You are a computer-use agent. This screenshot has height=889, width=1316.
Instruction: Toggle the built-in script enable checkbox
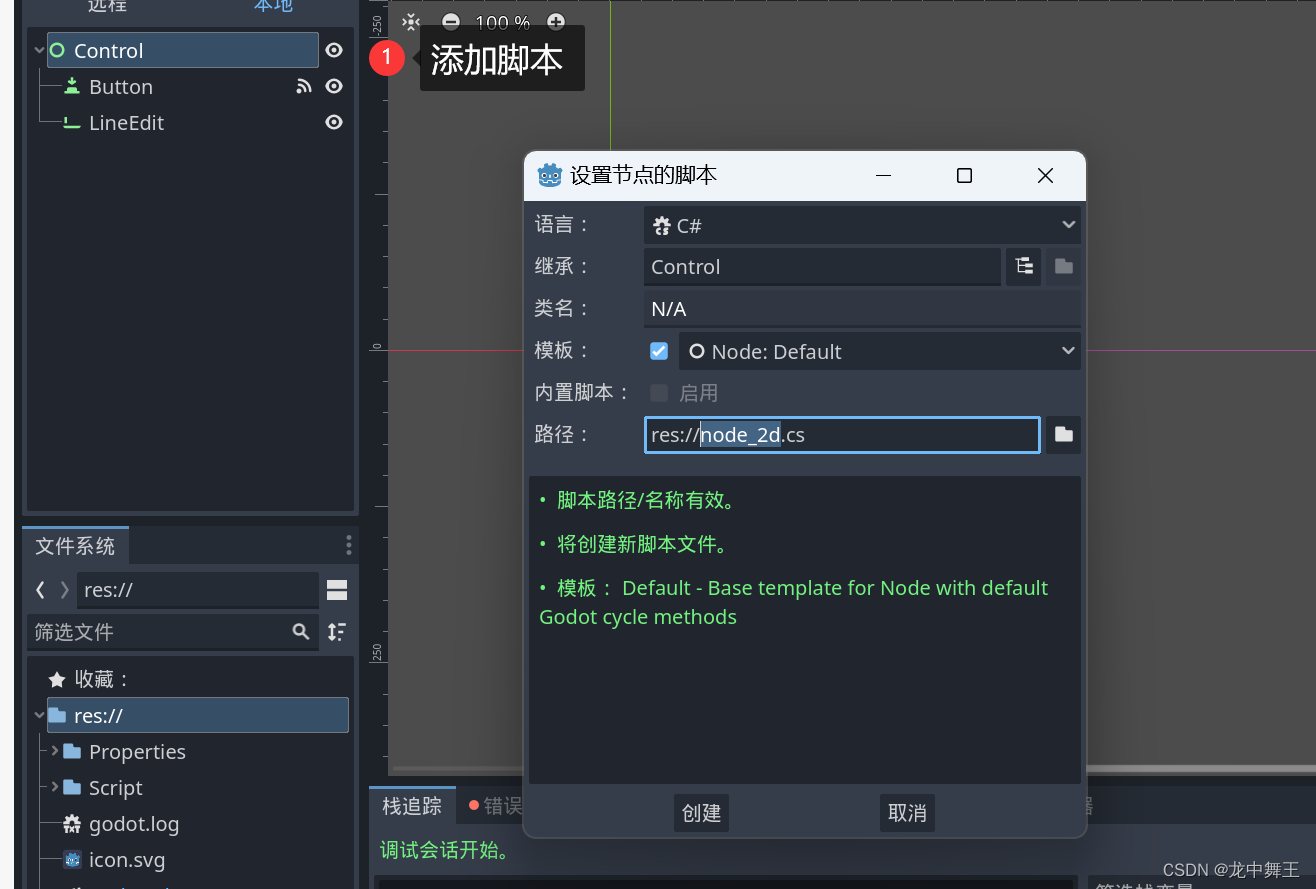click(x=659, y=393)
